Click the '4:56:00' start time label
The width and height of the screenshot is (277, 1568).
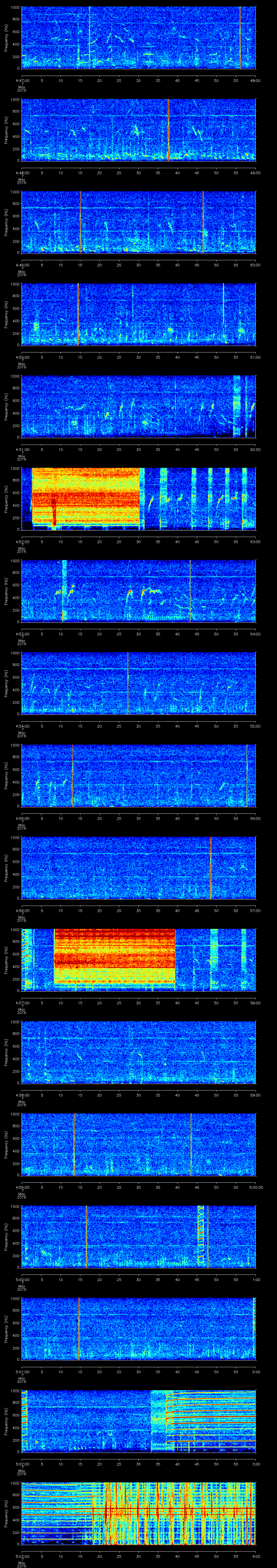pyautogui.click(x=22, y=910)
